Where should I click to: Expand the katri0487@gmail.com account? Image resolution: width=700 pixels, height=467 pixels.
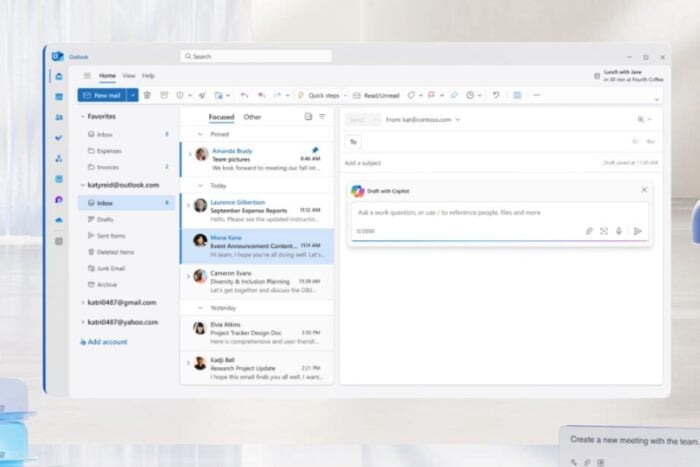pos(83,302)
